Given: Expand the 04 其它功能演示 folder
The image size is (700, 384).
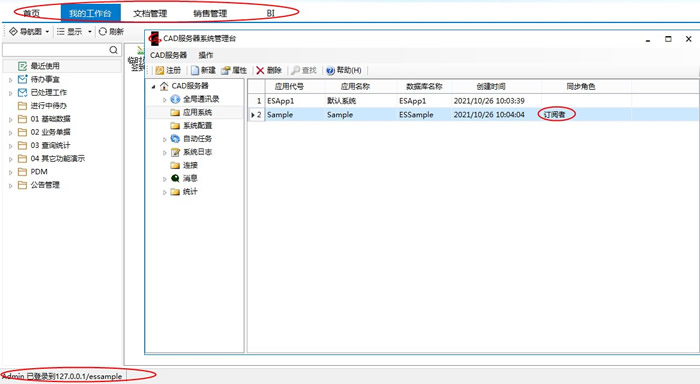Looking at the screenshot, I should (x=11, y=159).
